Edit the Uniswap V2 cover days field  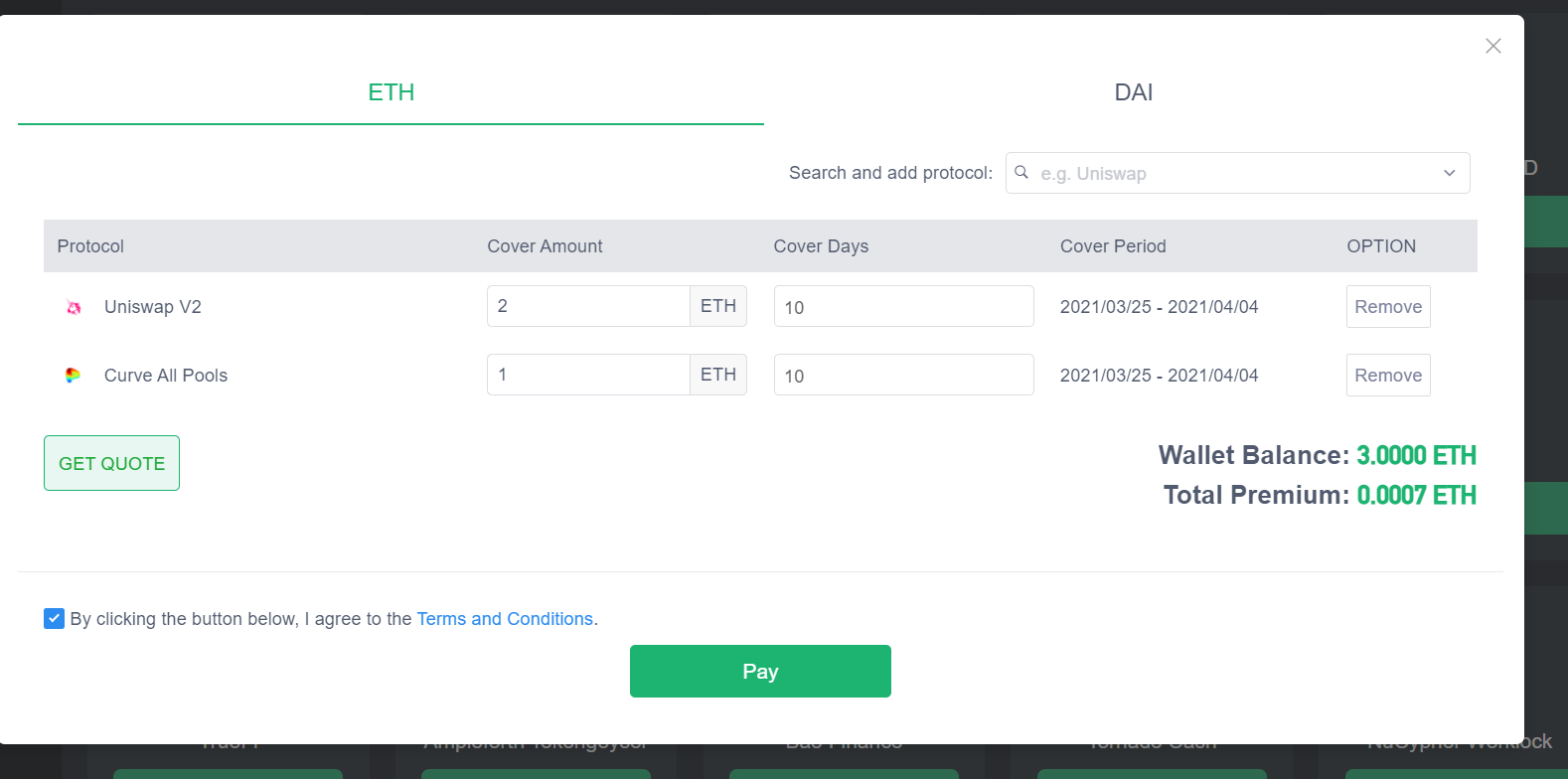click(903, 306)
